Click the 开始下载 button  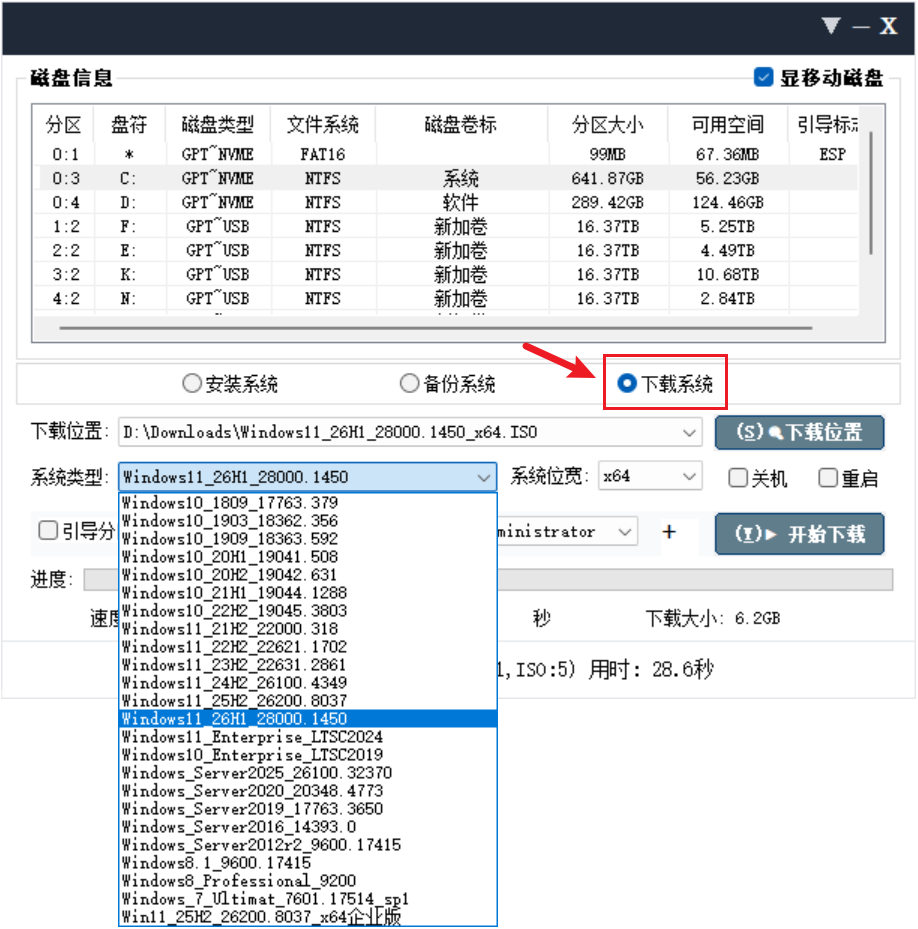[799, 534]
